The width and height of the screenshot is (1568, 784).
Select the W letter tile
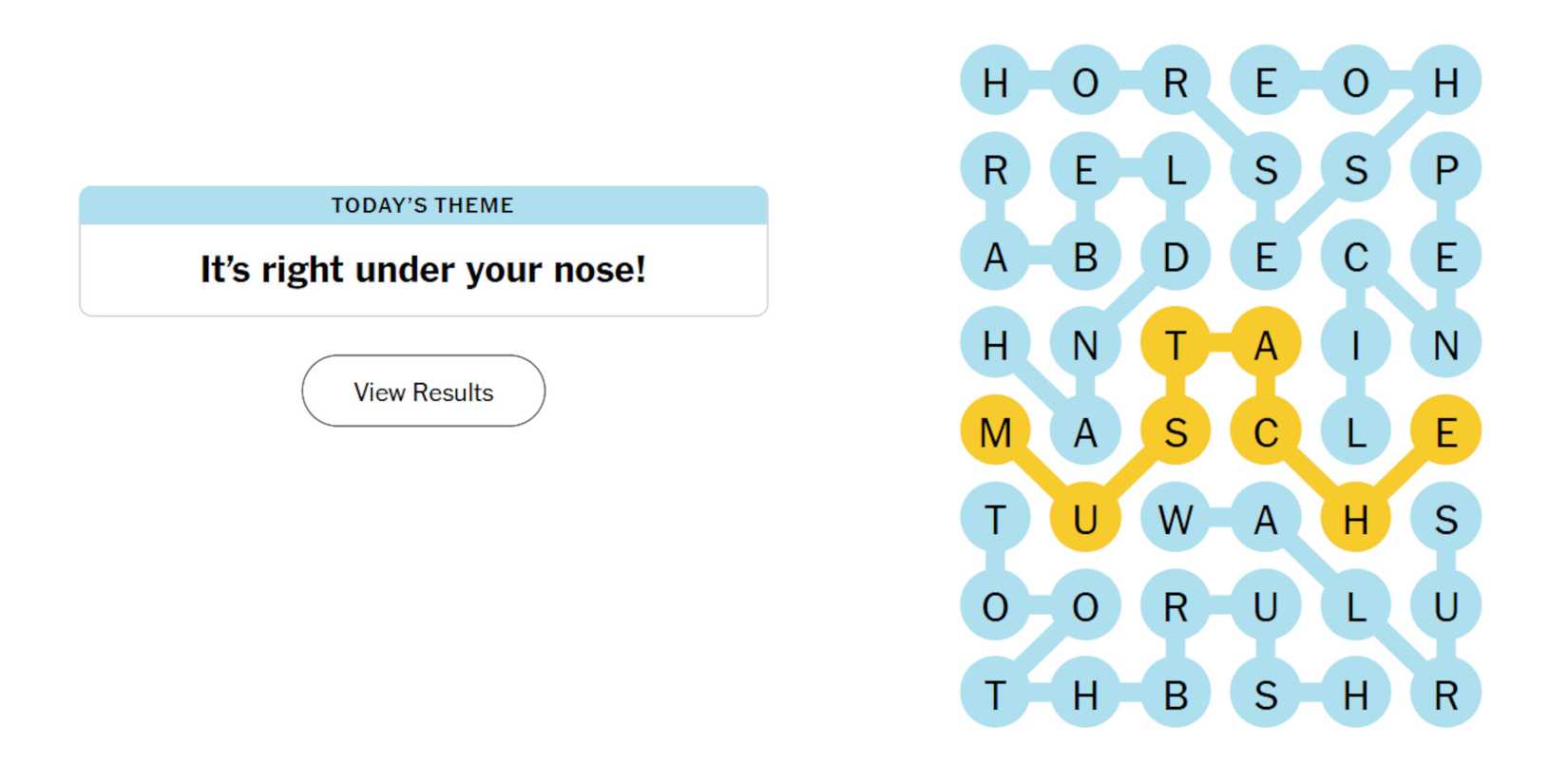[x=1176, y=520]
